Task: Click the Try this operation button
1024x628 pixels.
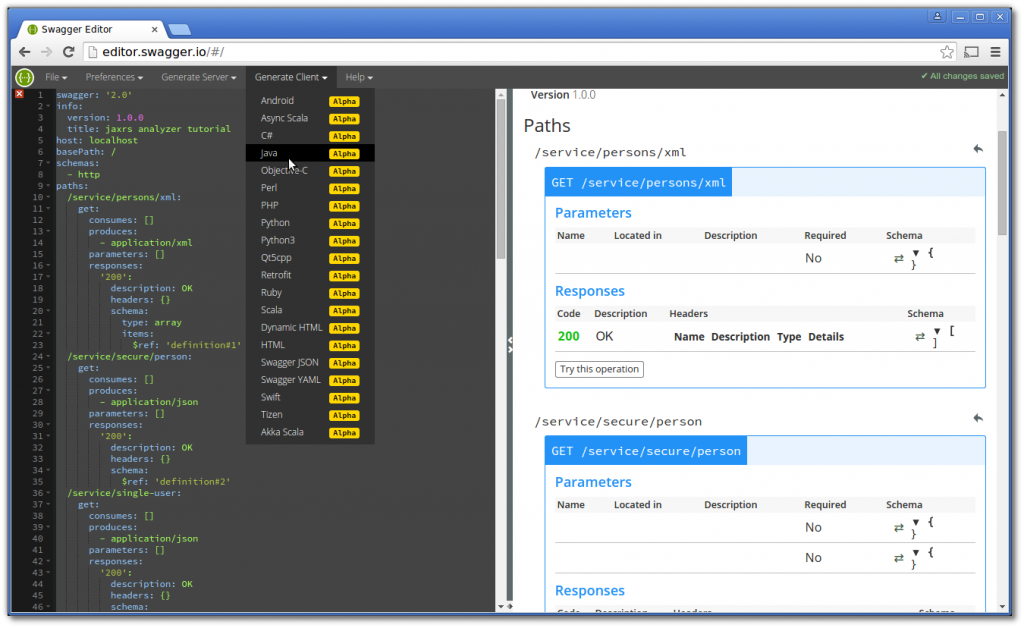Action: pos(598,369)
